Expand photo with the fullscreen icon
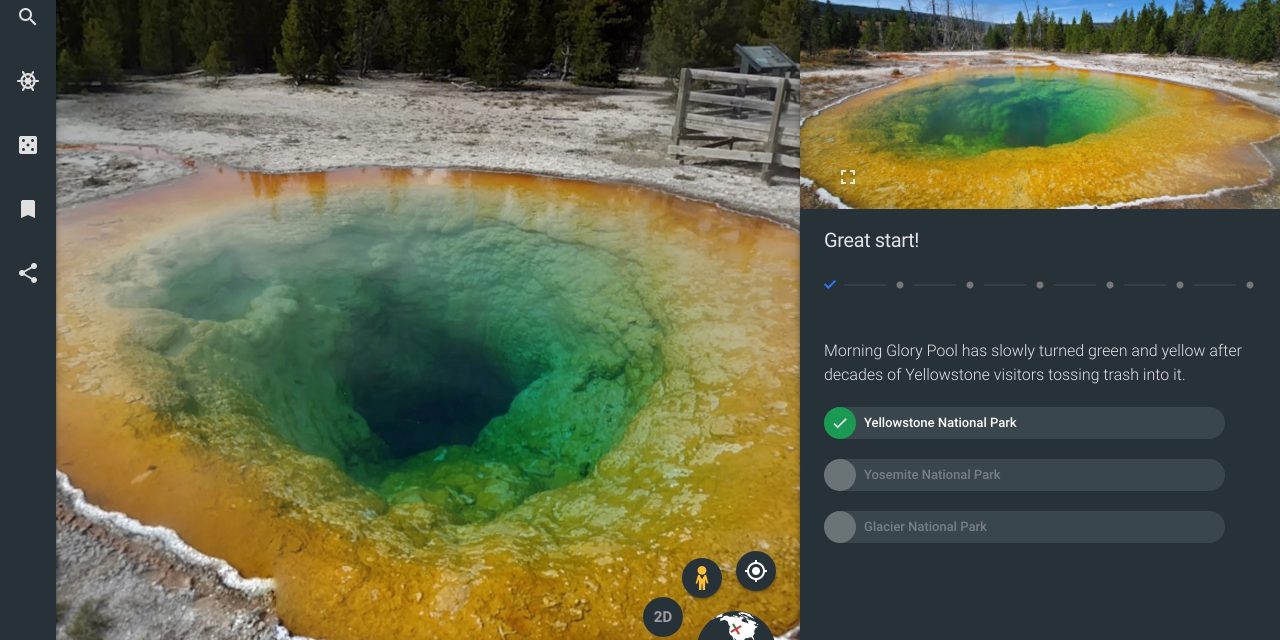The width and height of the screenshot is (1280, 640). tap(848, 177)
